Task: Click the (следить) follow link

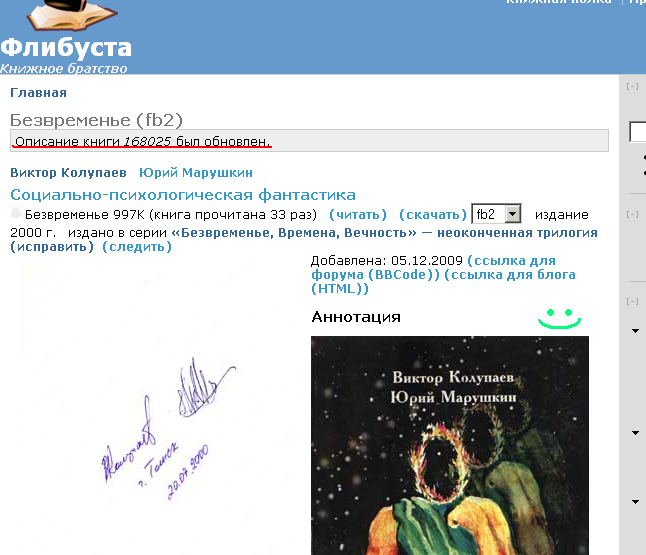Action: pyautogui.click(x=137, y=247)
